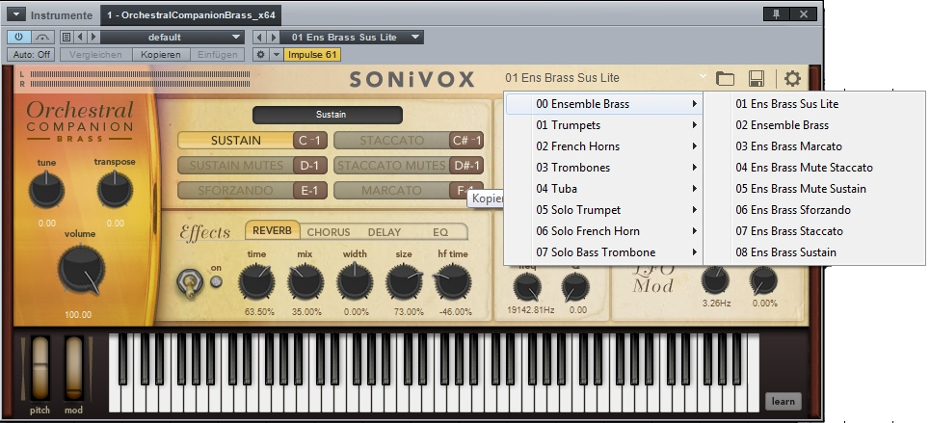The width and height of the screenshot is (930, 423).
Task: Click the Auto: Off button
Action: (31, 55)
